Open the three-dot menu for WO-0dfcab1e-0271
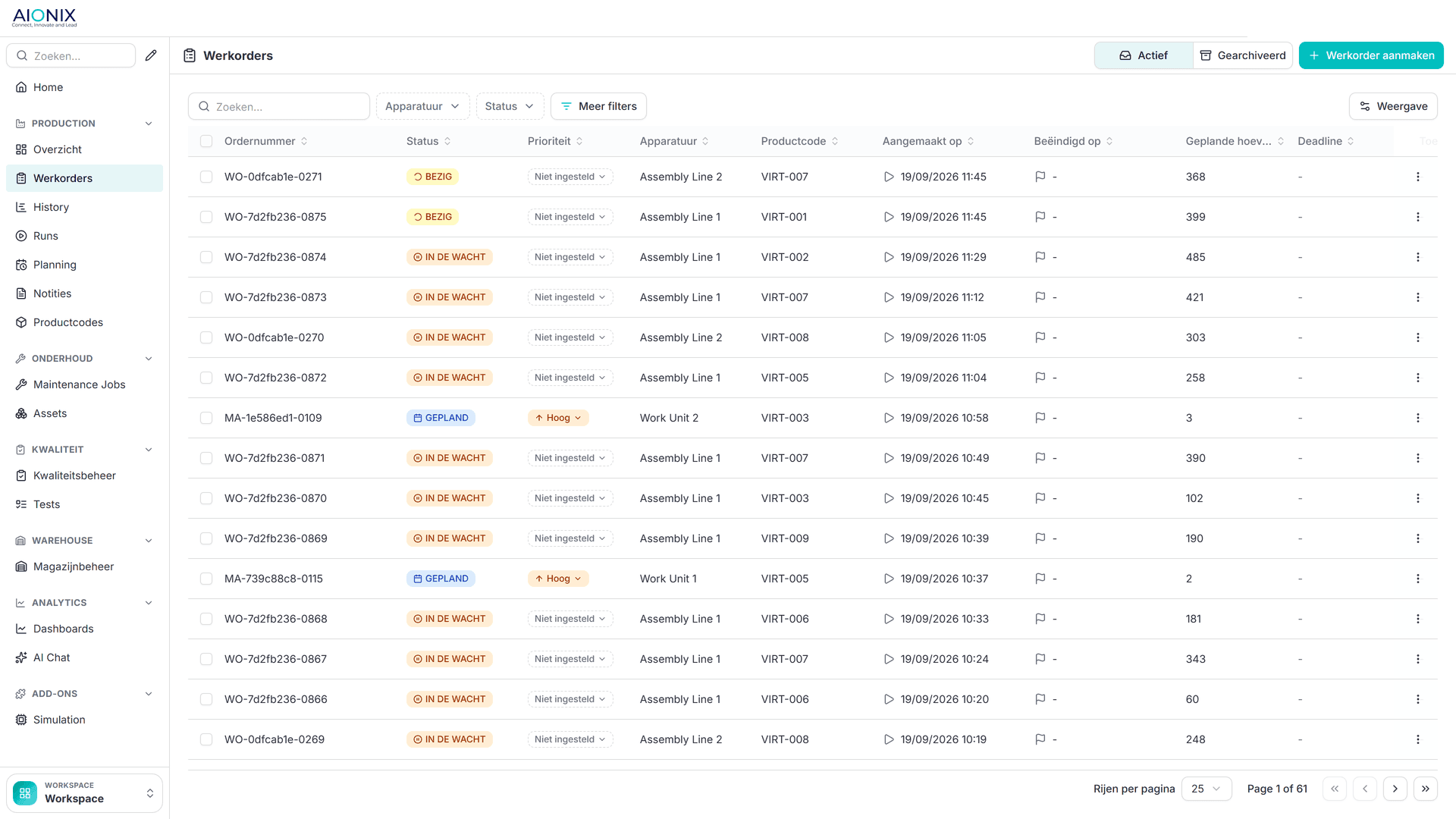The width and height of the screenshot is (1456, 819). coord(1417,177)
